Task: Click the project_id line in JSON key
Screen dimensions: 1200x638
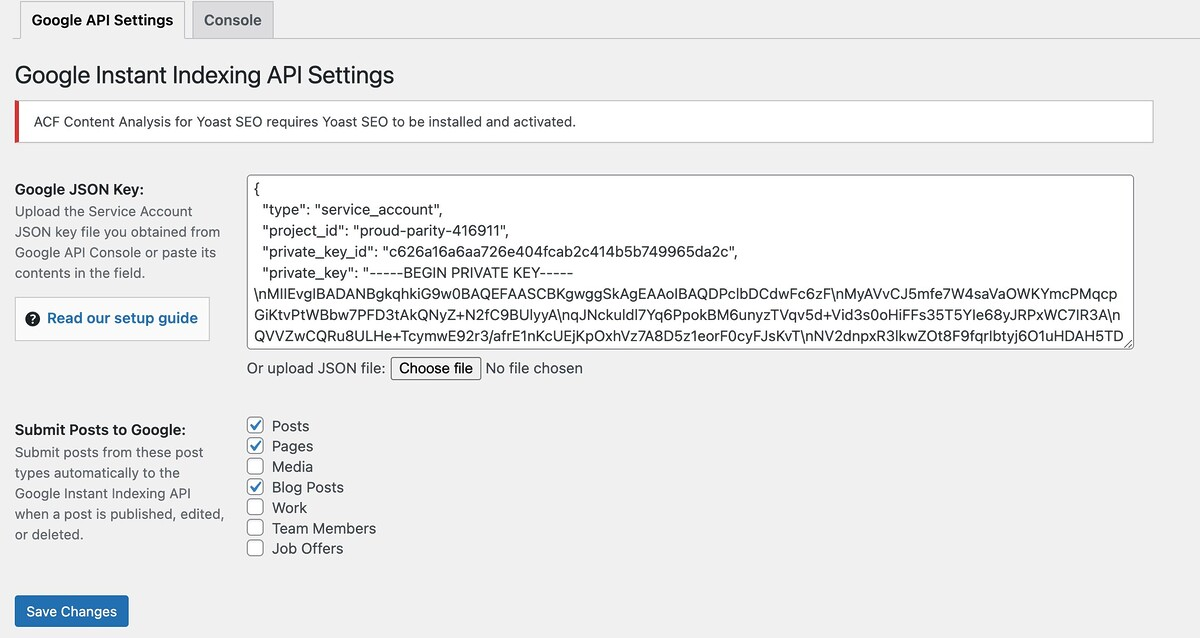Action: coord(386,230)
